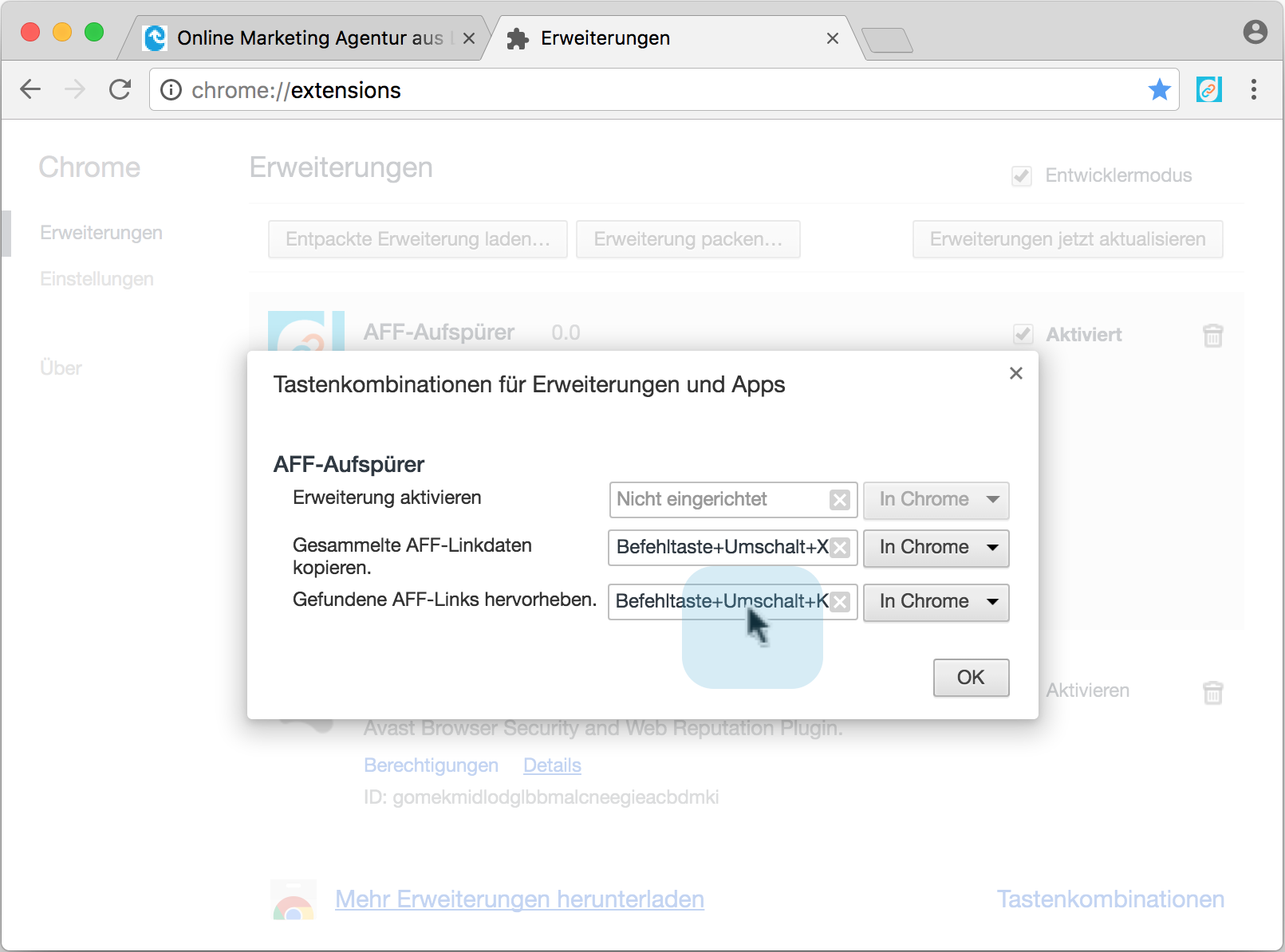1285x952 pixels.
Task: Open scope dropdown for Erweiterung aktivieren
Action: (x=936, y=500)
